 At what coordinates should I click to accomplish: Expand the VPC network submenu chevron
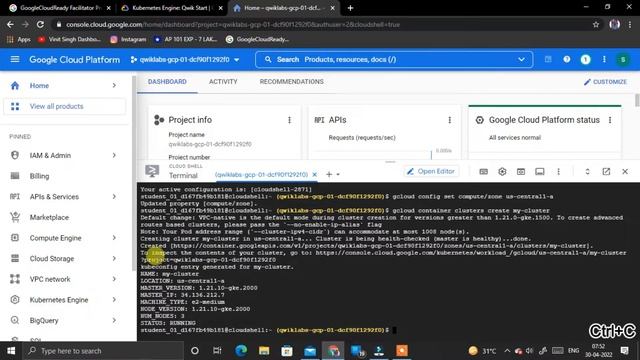[x=114, y=279]
